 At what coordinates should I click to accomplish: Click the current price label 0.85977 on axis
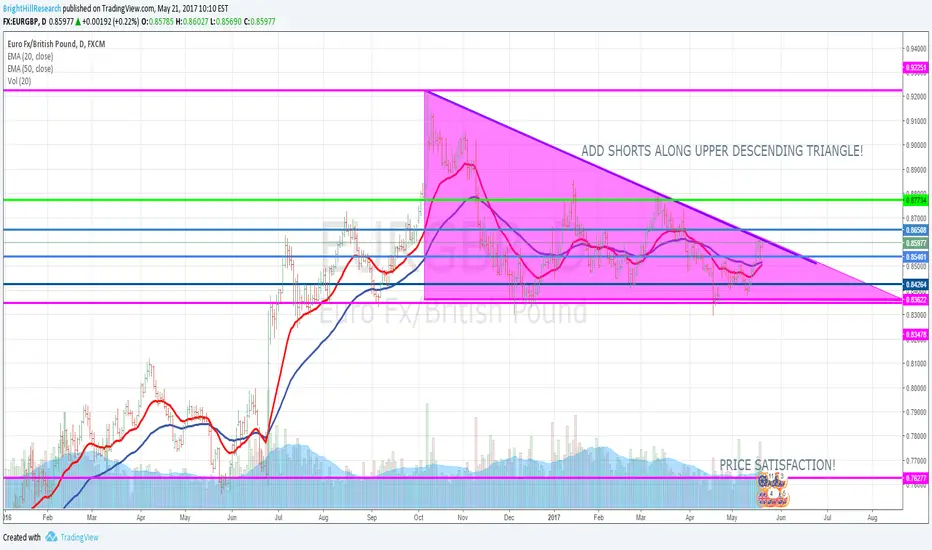click(915, 243)
